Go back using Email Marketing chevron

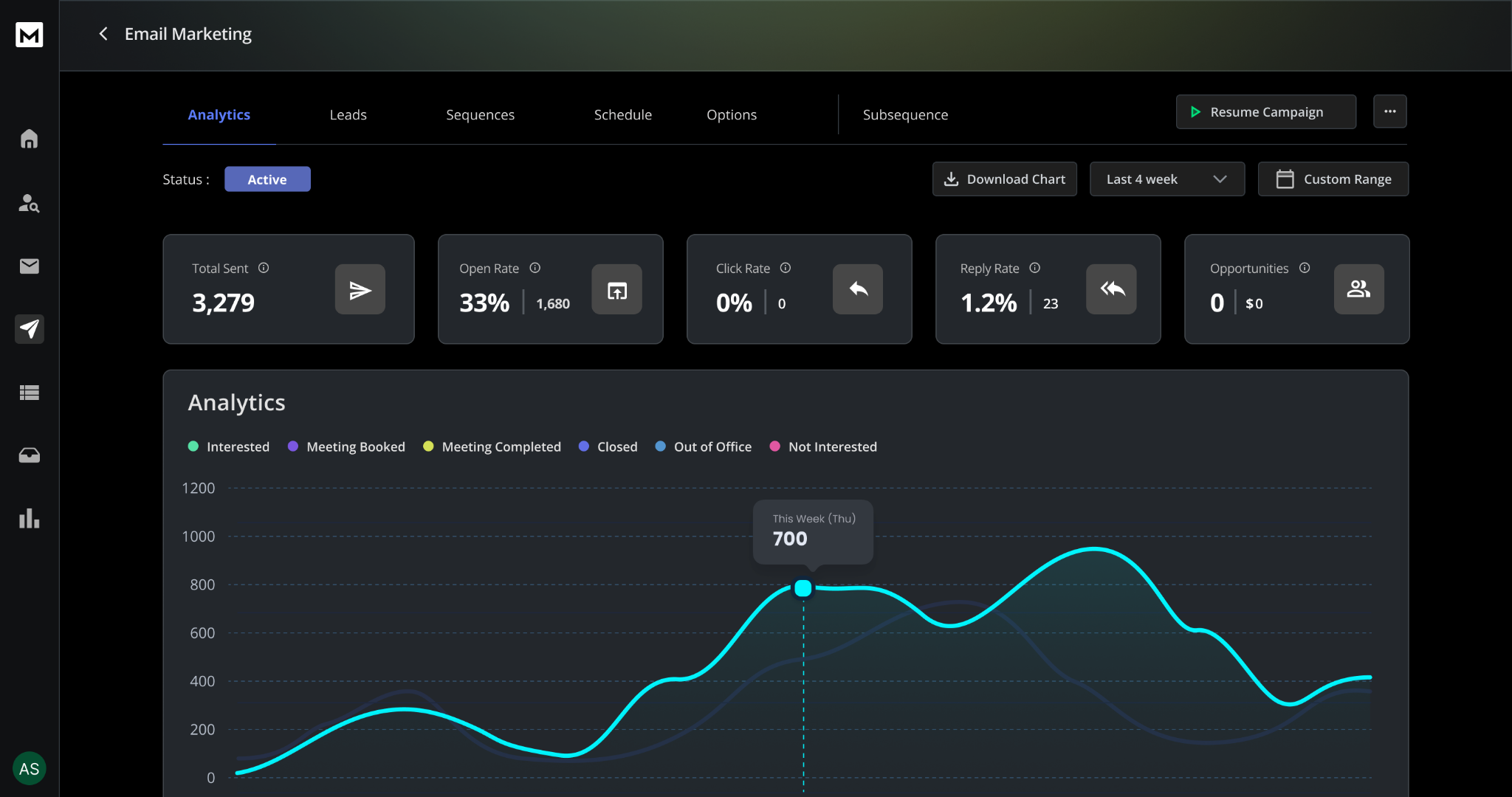[x=103, y=34]
